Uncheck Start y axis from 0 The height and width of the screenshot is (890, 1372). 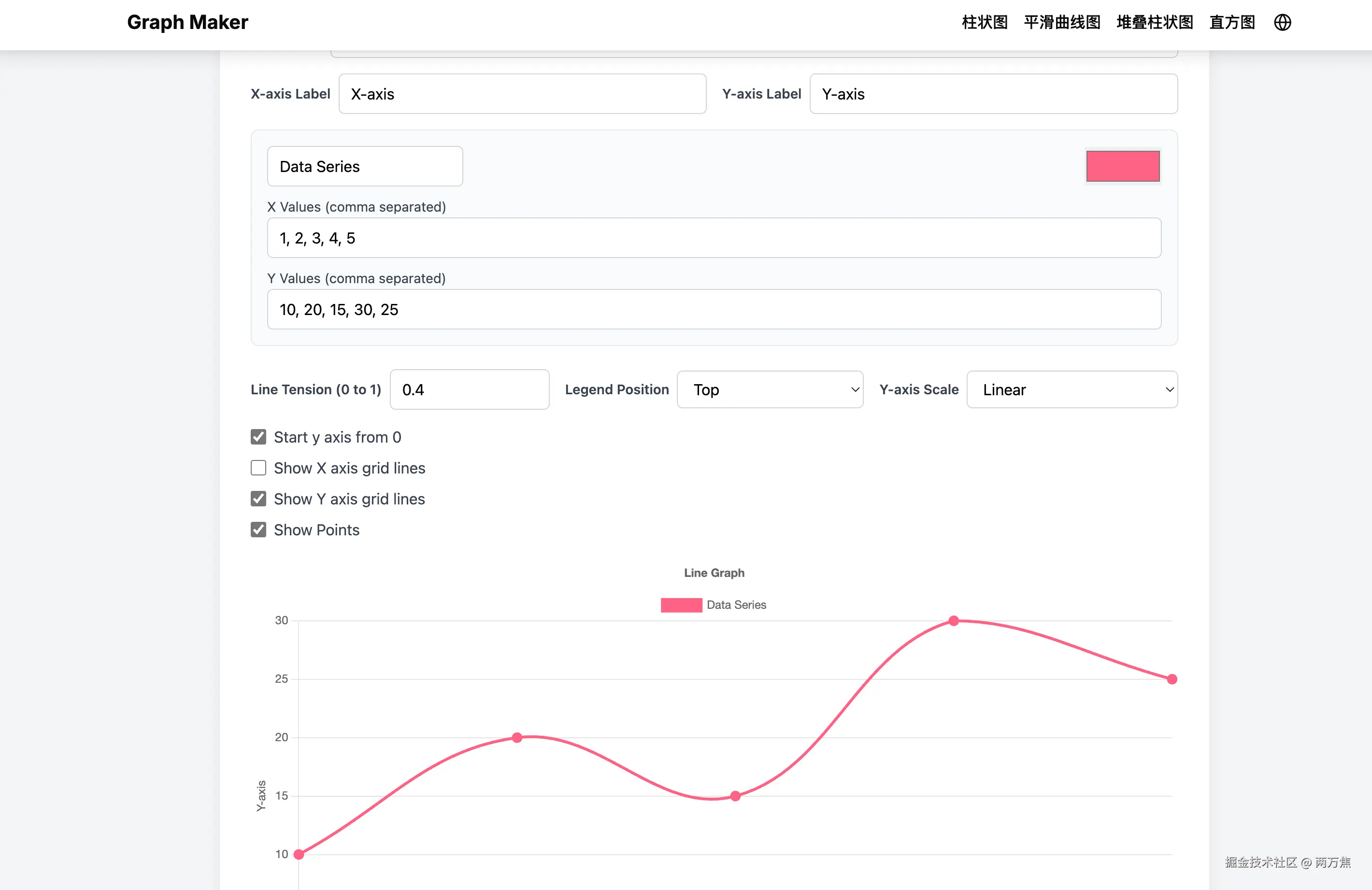point(258,437)
